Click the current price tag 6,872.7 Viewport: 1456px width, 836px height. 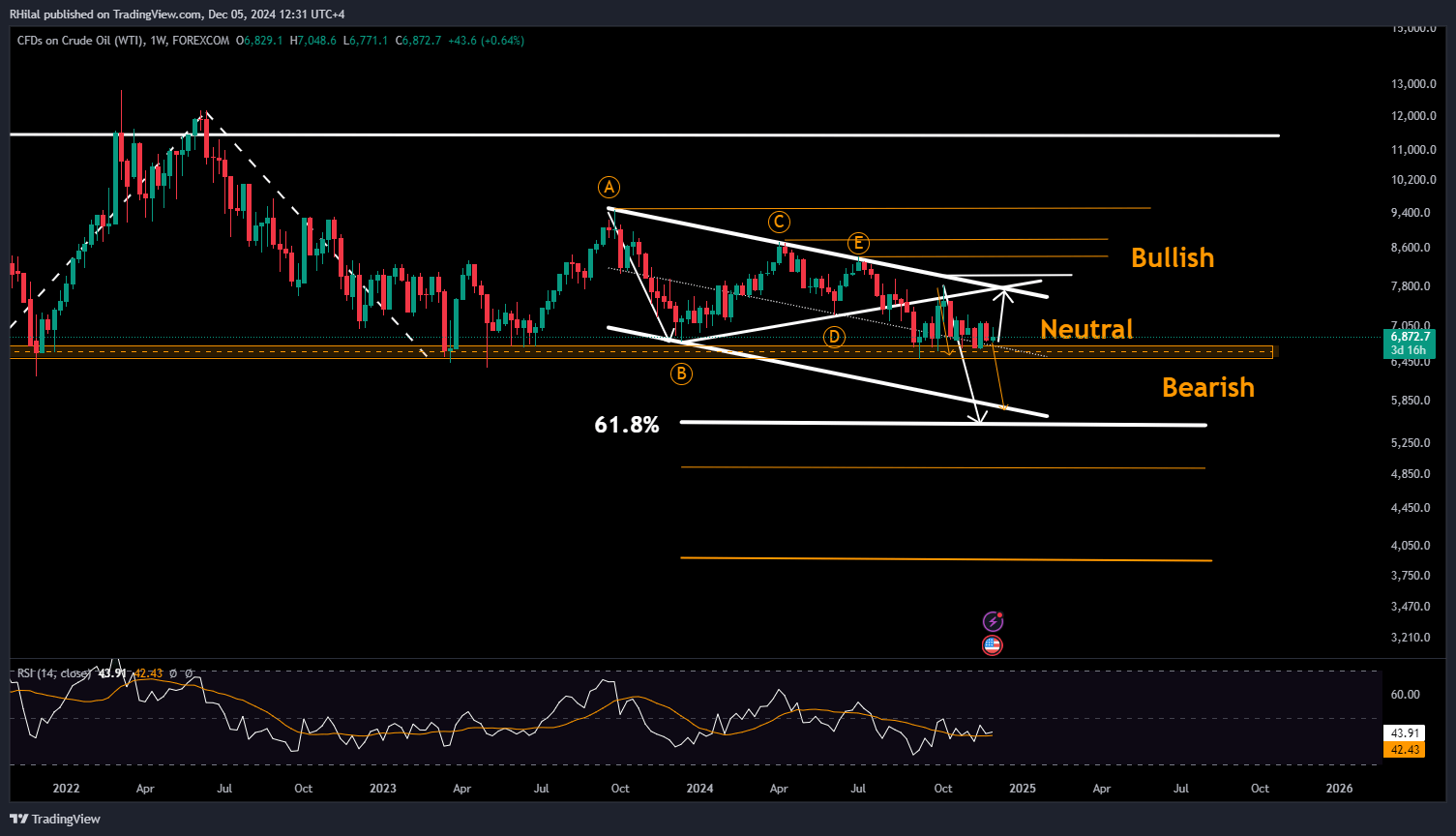click(1409, 337)
